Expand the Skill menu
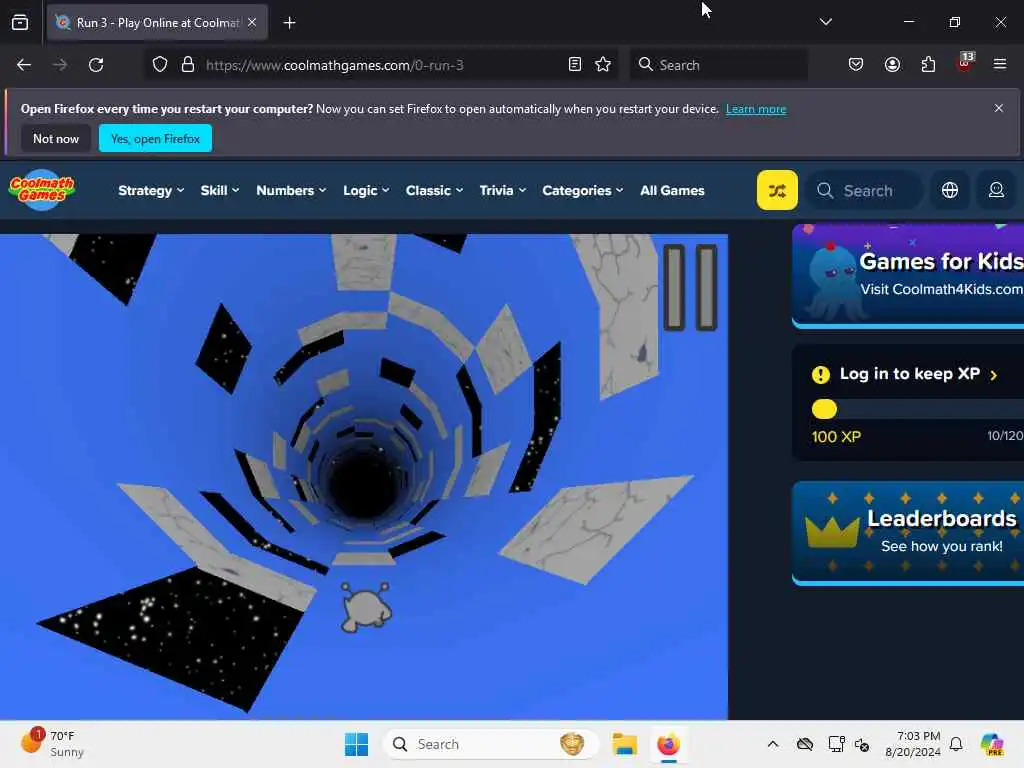The height and width of the screenshot is (768, 1024). (x=219, y=191)
